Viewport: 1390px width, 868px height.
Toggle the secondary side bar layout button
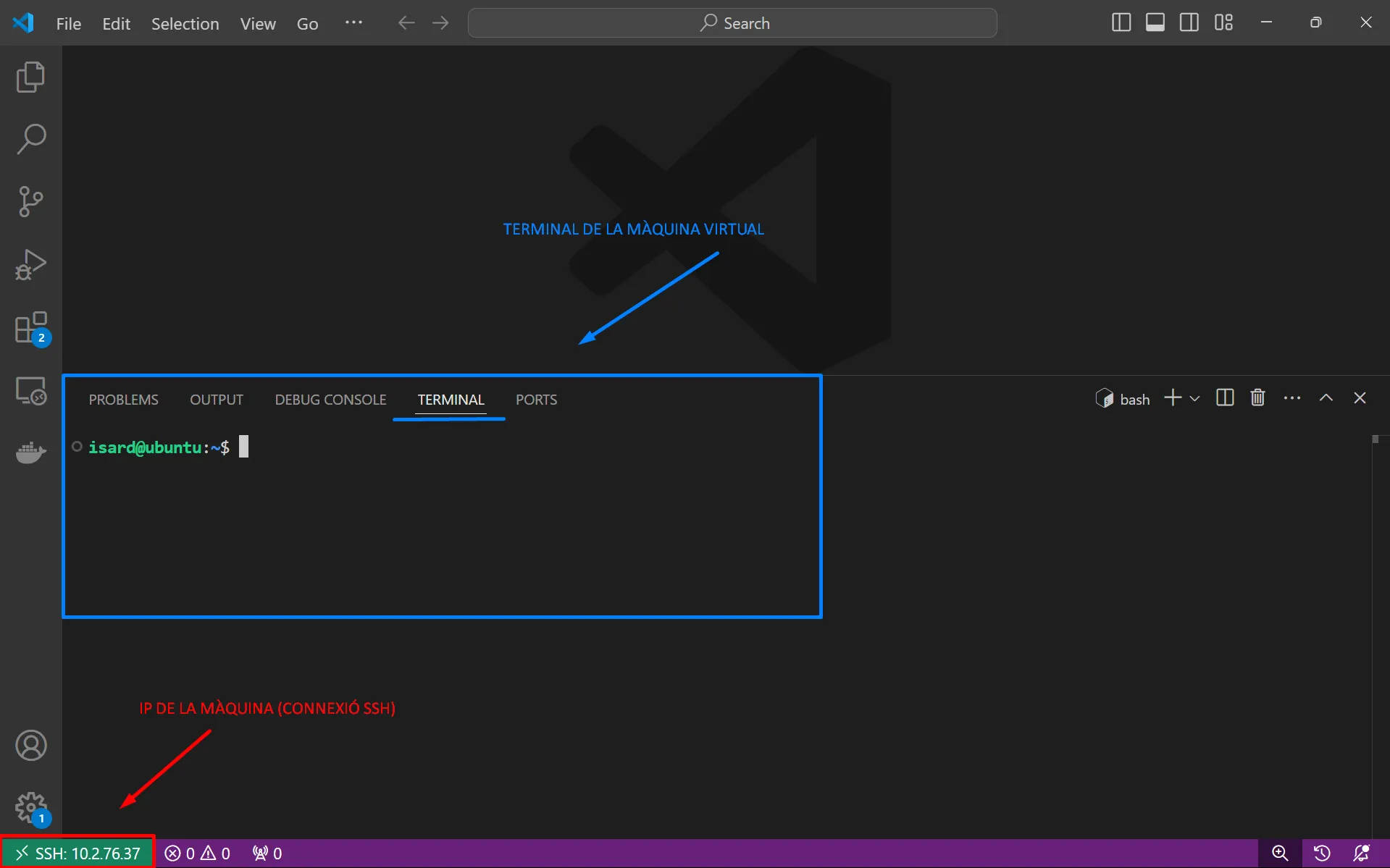[x=1189, y=22]
